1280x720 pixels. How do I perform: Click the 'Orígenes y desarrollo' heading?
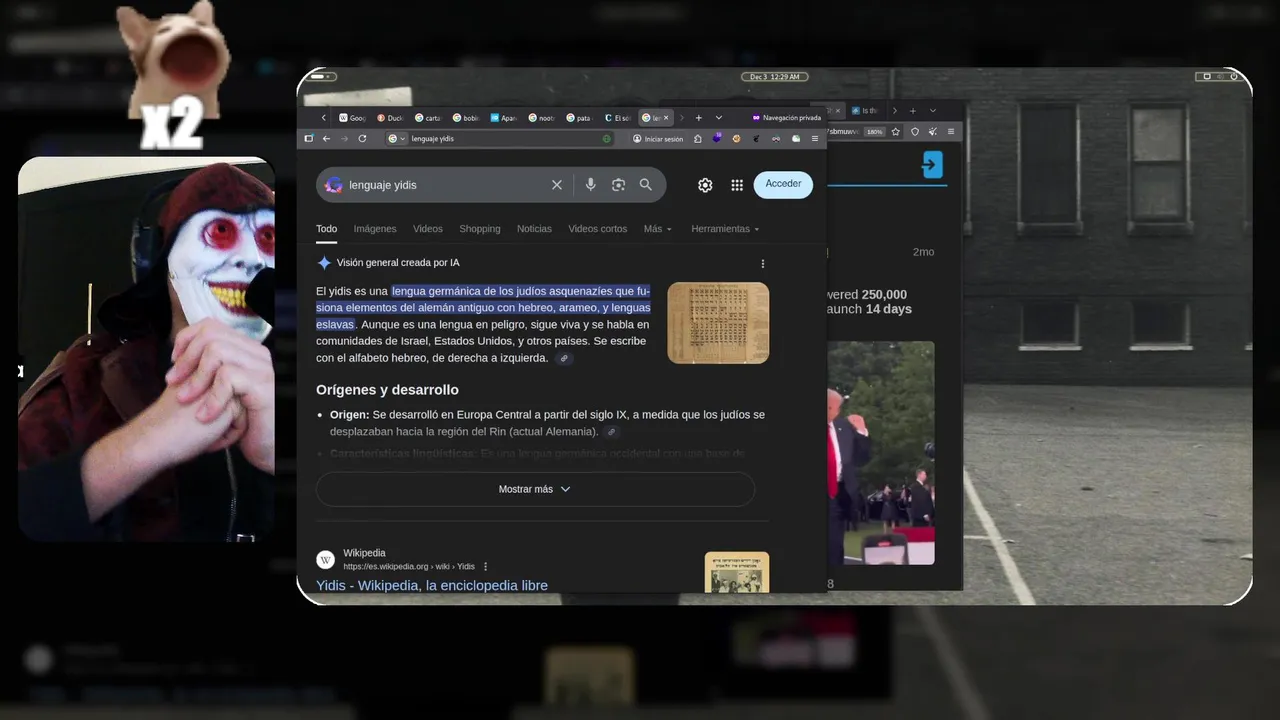pyautogui.click(x=387, y=390)
